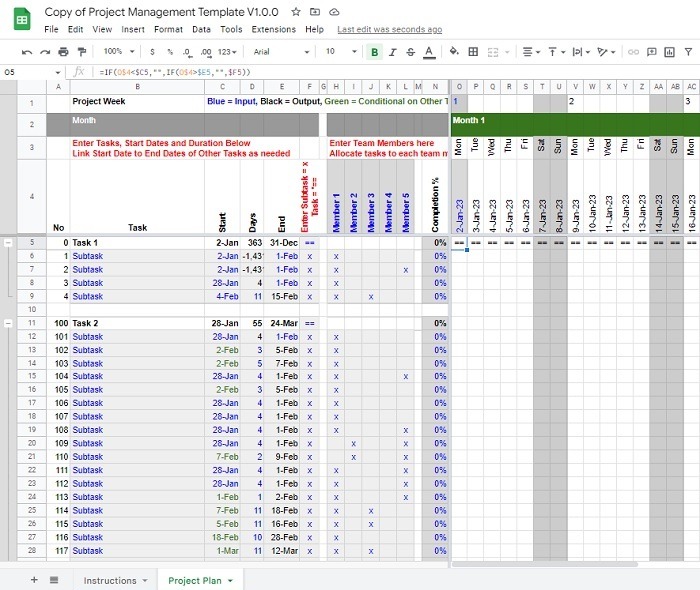This screenshot has width=700, height=590.
Task: Open merge cells dropdown arrow
Action: pyautogui.click(x=507, y=52)
